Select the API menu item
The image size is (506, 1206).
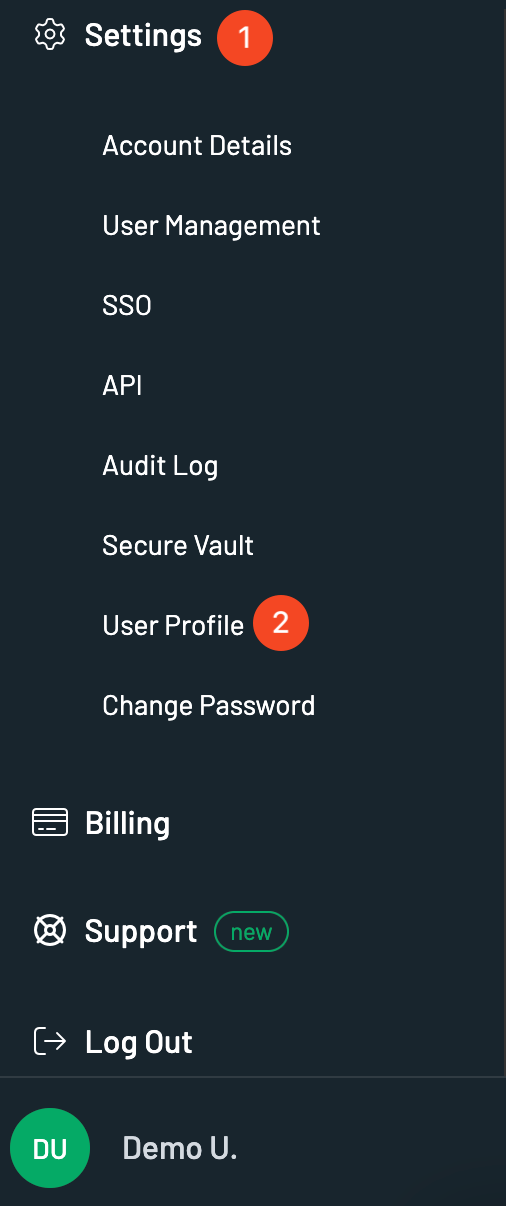click(x=122, y=386)
